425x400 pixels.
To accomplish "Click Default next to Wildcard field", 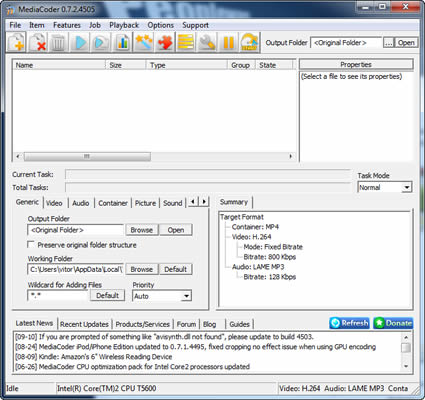I will pyautogui.click(x=107, y=295).
